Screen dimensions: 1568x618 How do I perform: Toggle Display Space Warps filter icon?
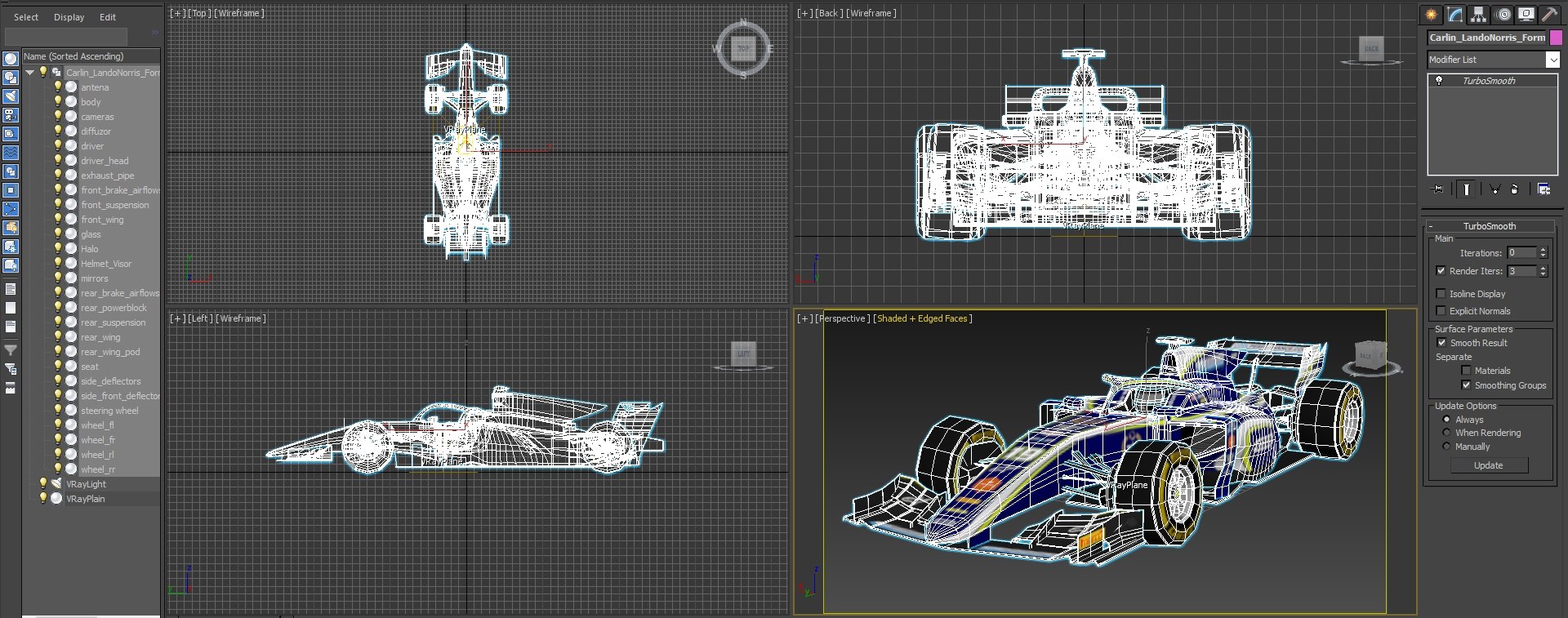point(11,153)
